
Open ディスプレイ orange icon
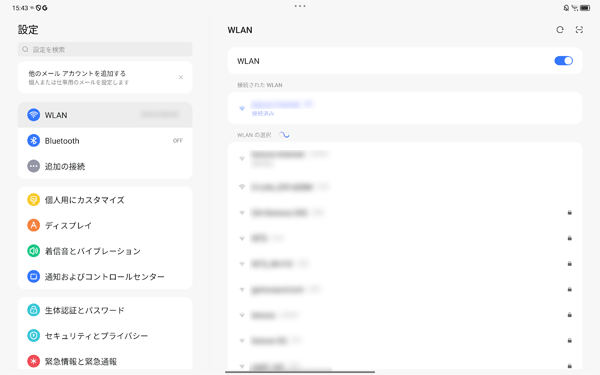pyautogui.click(x=33, y=225)
